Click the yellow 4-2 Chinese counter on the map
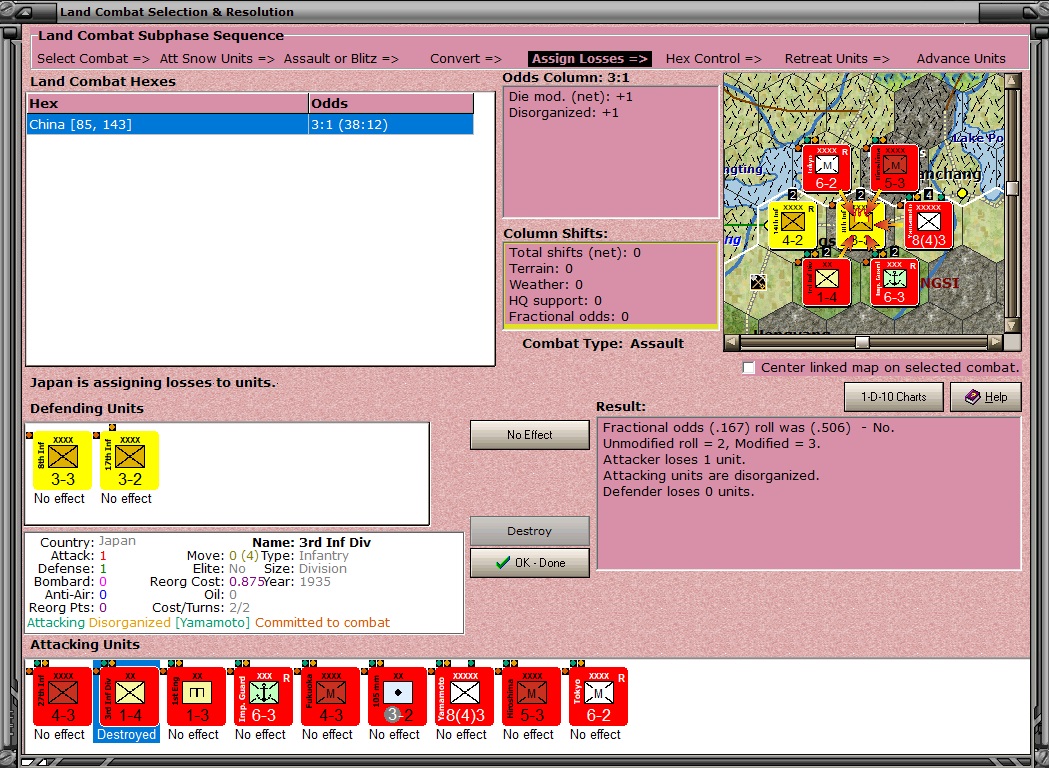This screenshot has width=1049, height=768. point(792,225)
